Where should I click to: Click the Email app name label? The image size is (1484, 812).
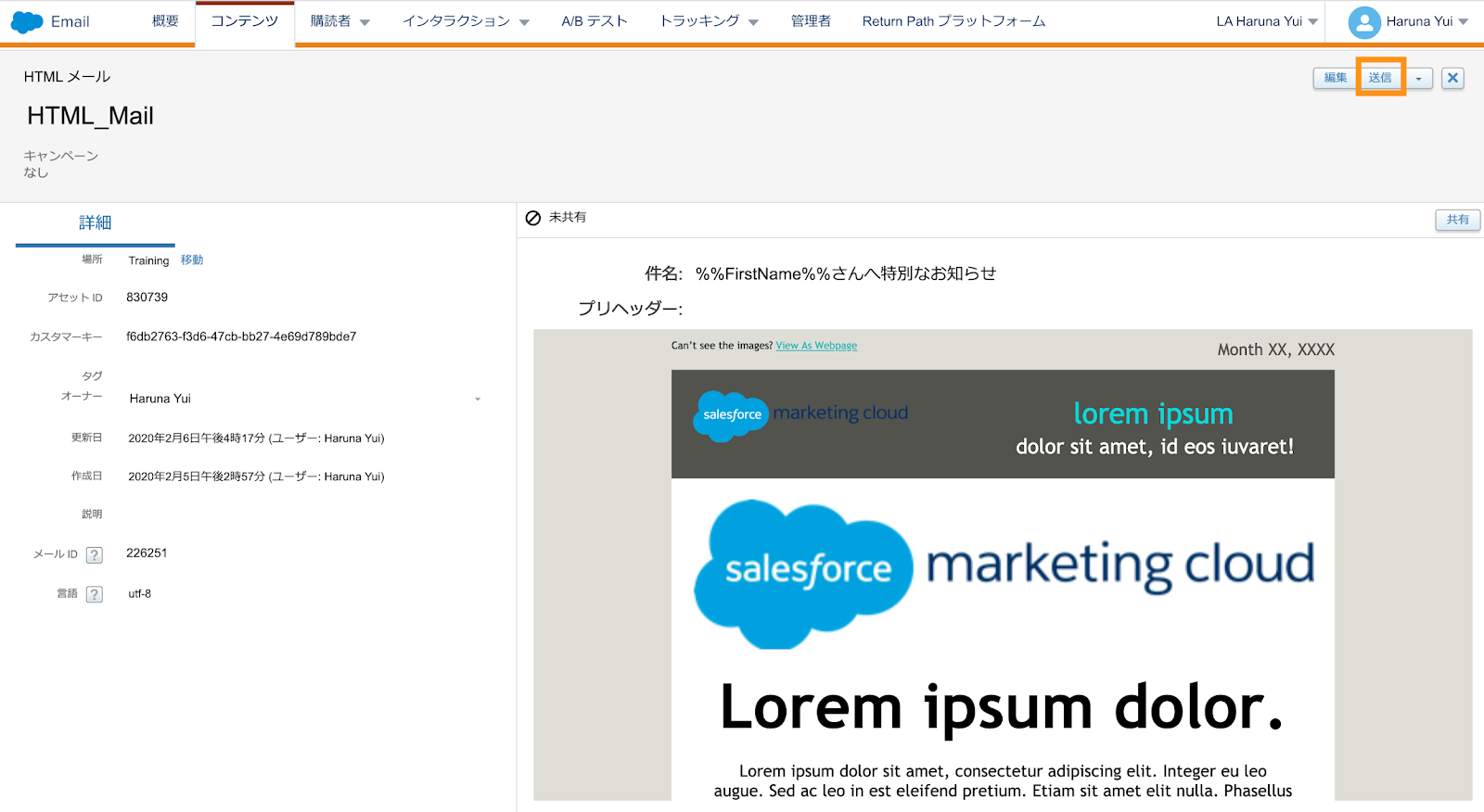(x=70, y=21)
